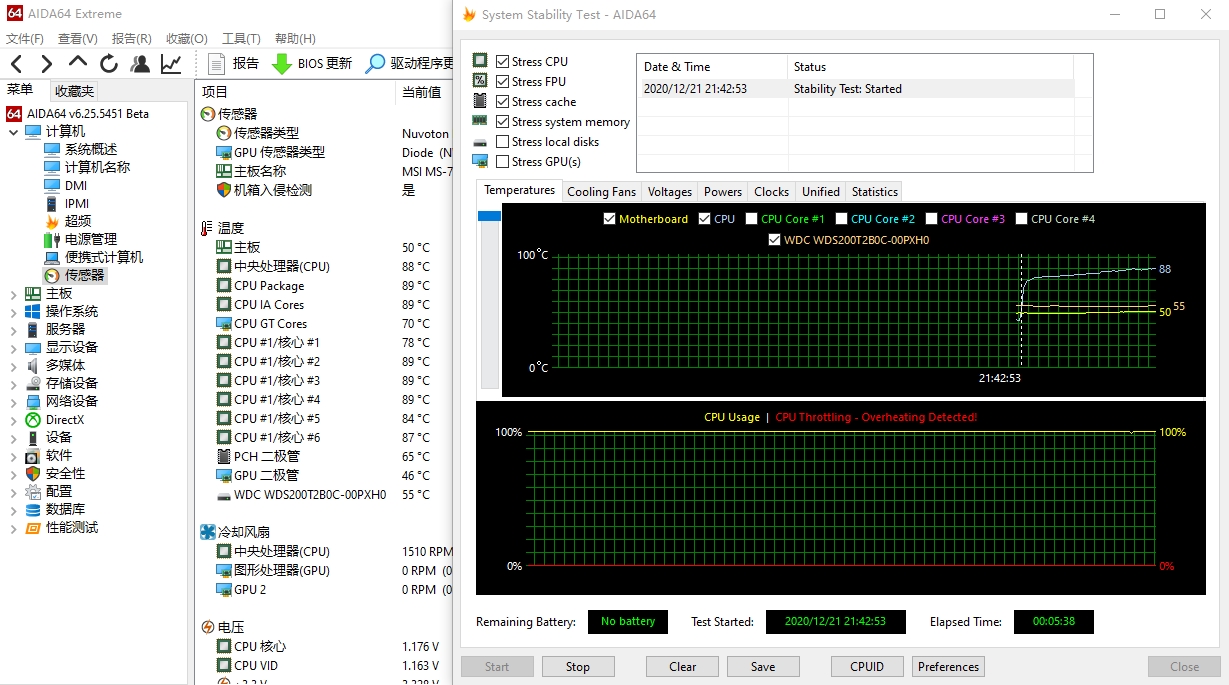Select IPMI in the tree

tap(67, 203)
